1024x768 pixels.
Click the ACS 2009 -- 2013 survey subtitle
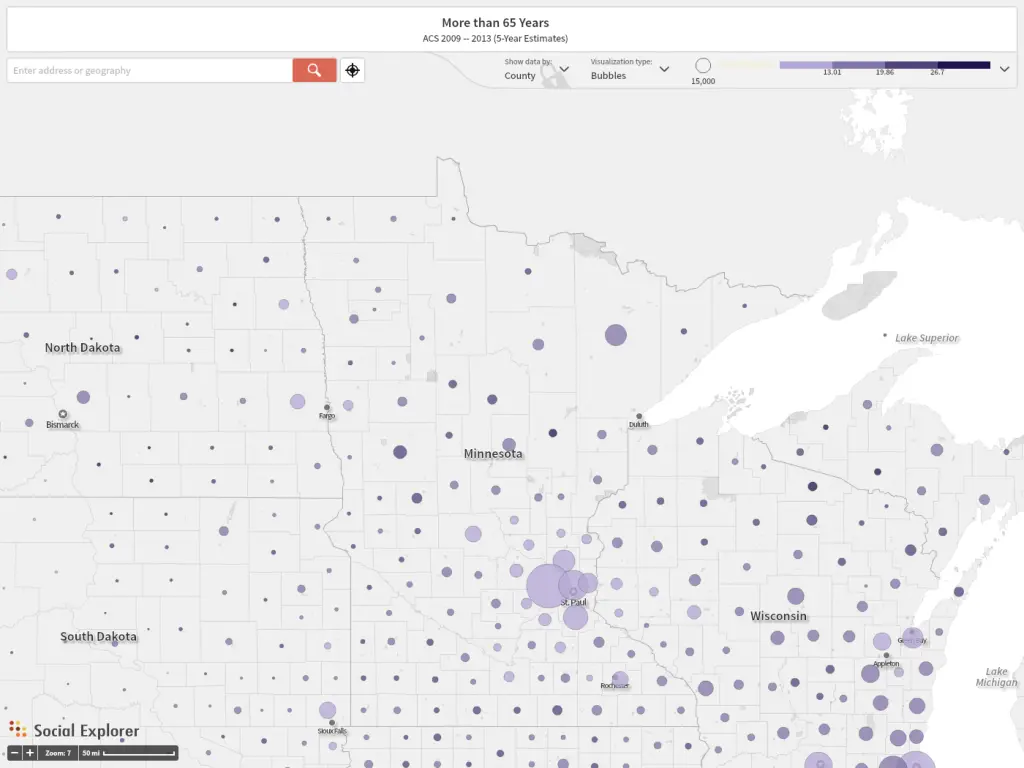(x=495, y=38)
